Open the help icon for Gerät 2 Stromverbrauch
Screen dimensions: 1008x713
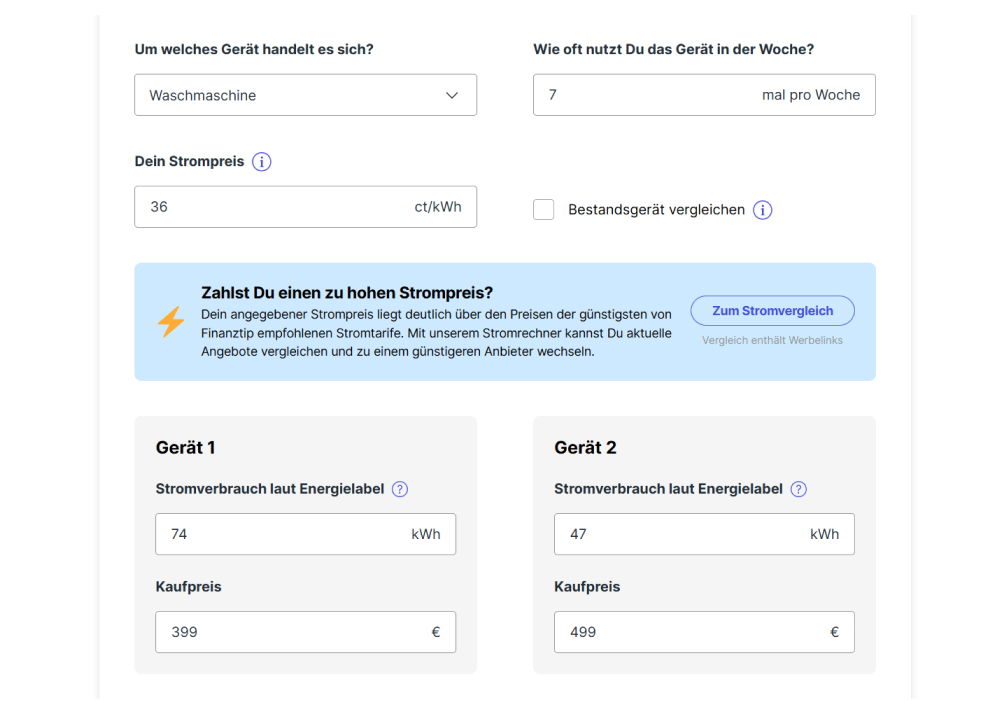(x=798, y=489)
